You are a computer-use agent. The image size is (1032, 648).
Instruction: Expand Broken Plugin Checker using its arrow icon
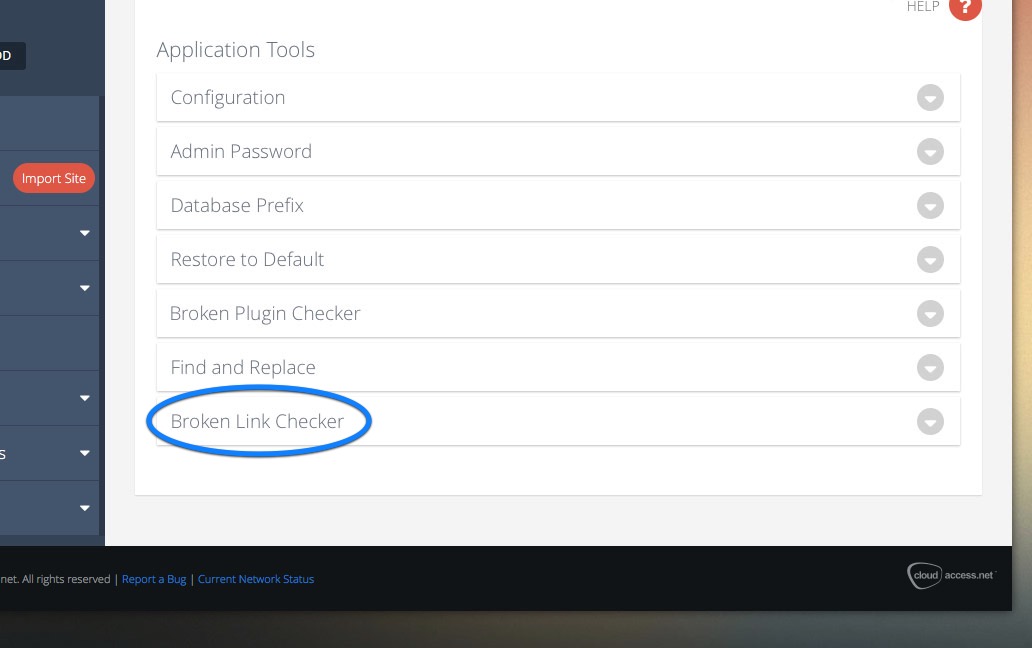tap(930, 314)
